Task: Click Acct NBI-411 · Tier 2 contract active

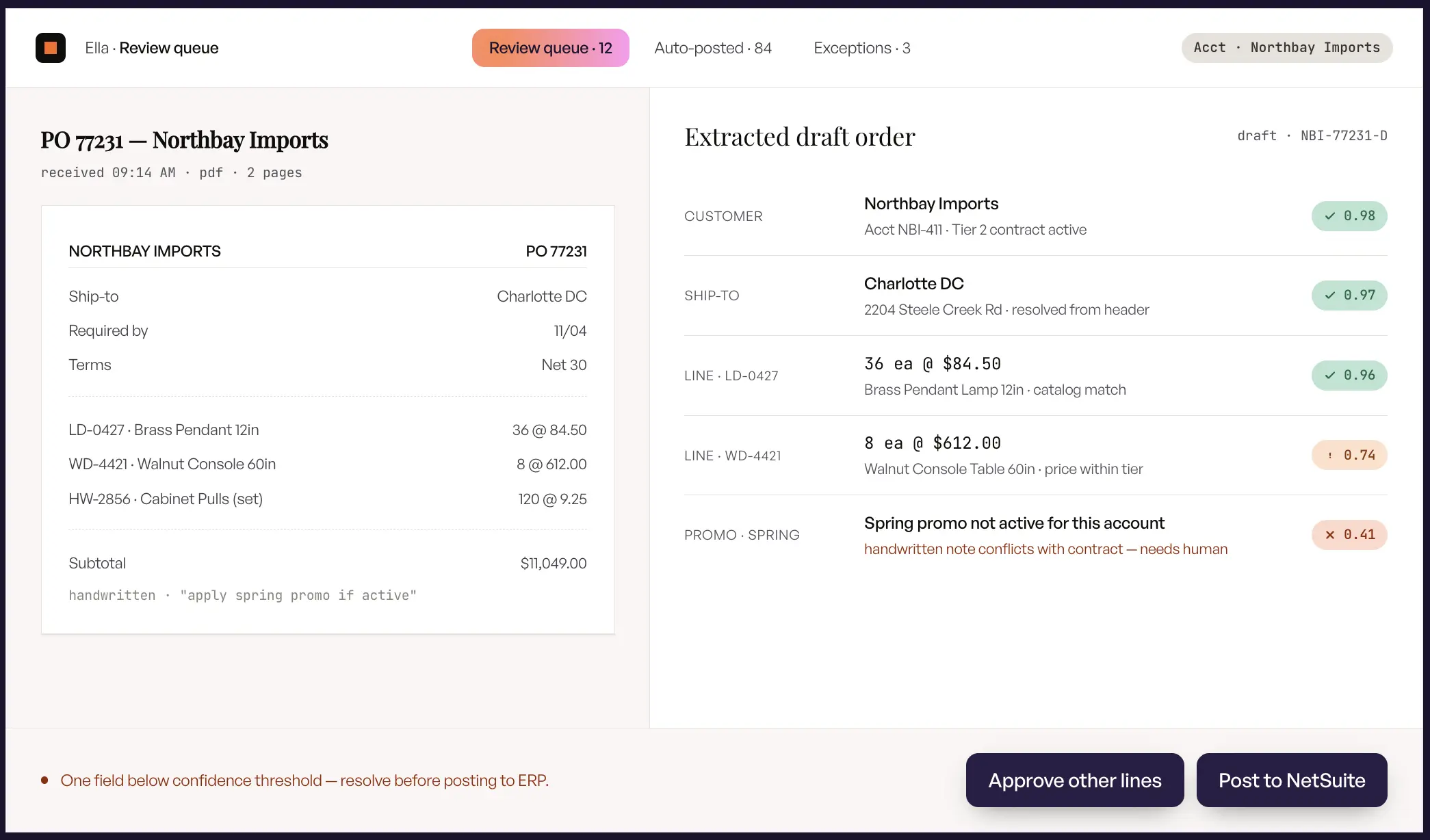Action: (975, 230)
